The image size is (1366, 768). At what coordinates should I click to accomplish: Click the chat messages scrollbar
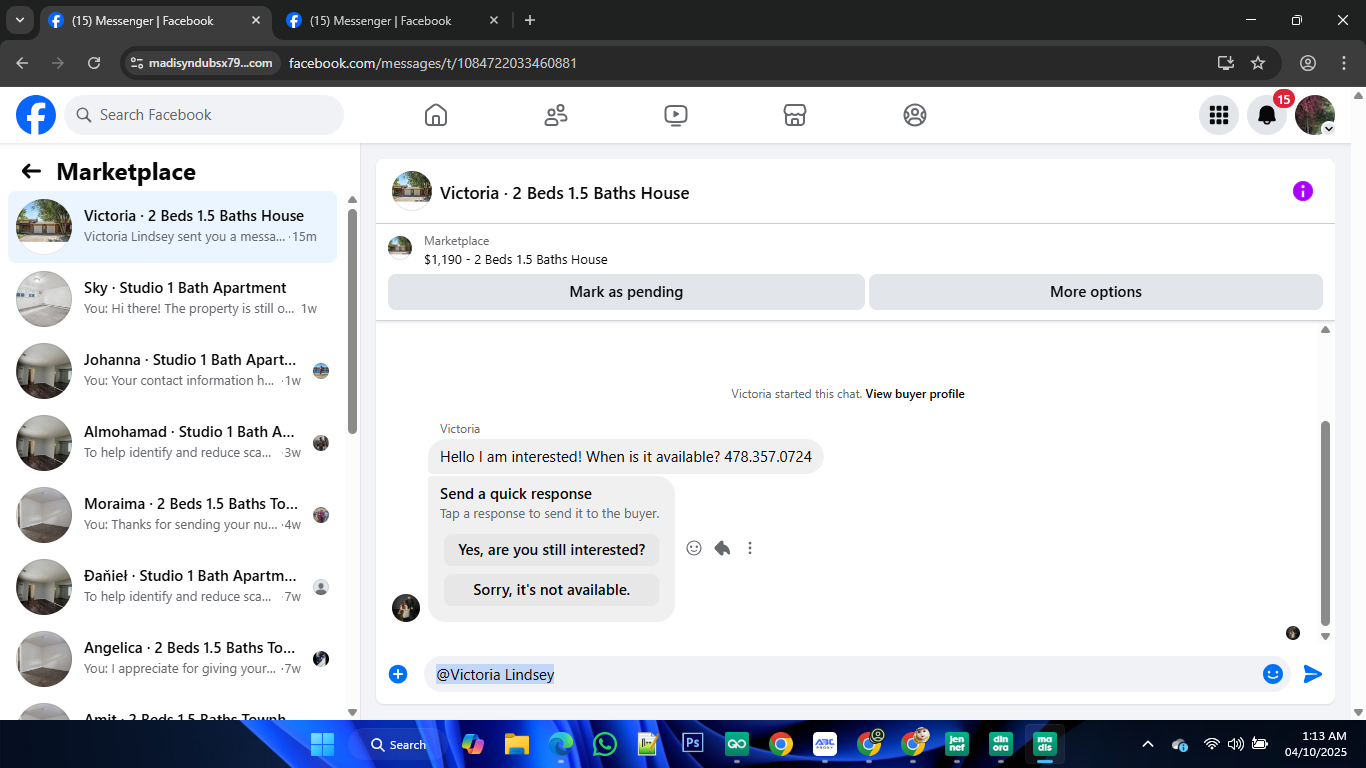tap(1326, 522)
